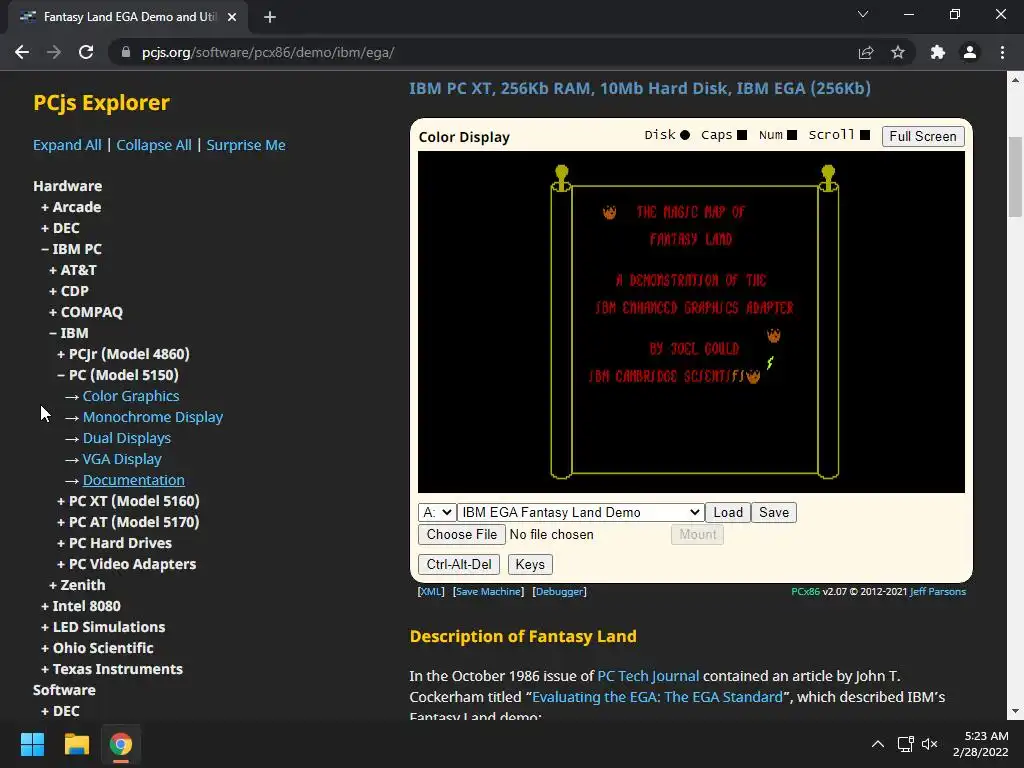Collapse the PC (Model 5150) node
Viewport: 1024px width, 768px height.
(118, 375)
